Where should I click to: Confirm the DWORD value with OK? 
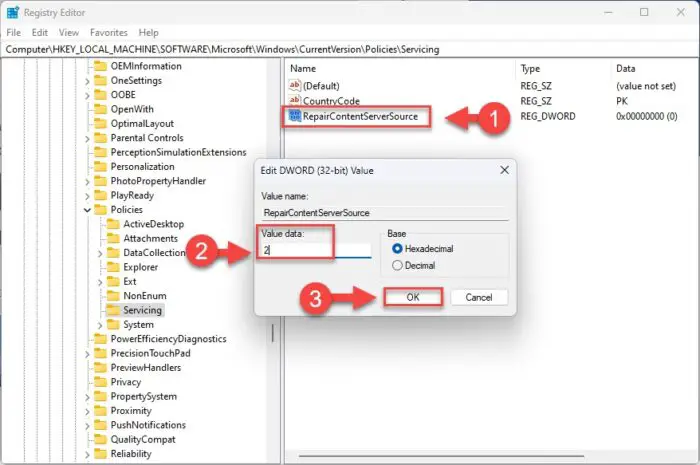coord(413,297)
